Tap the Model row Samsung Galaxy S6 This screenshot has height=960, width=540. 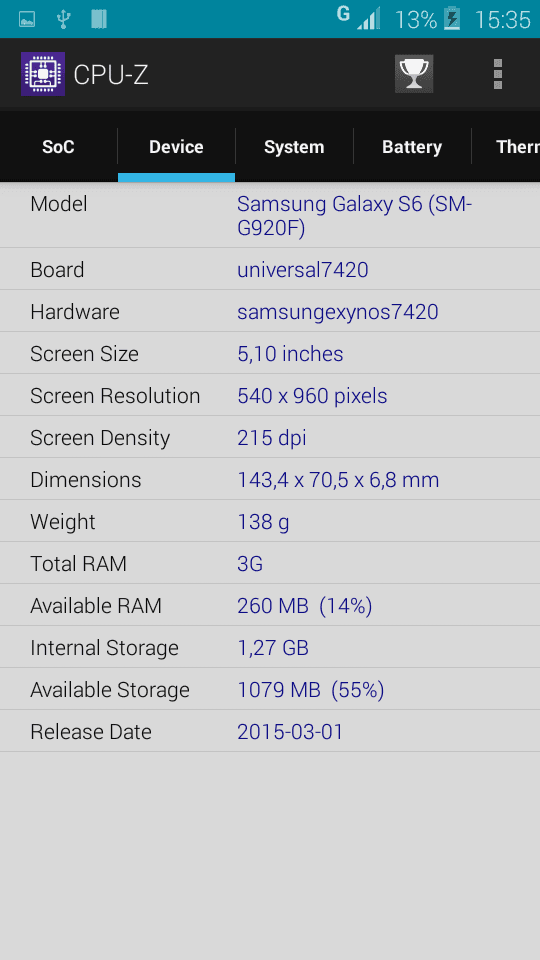coord(270,216)
